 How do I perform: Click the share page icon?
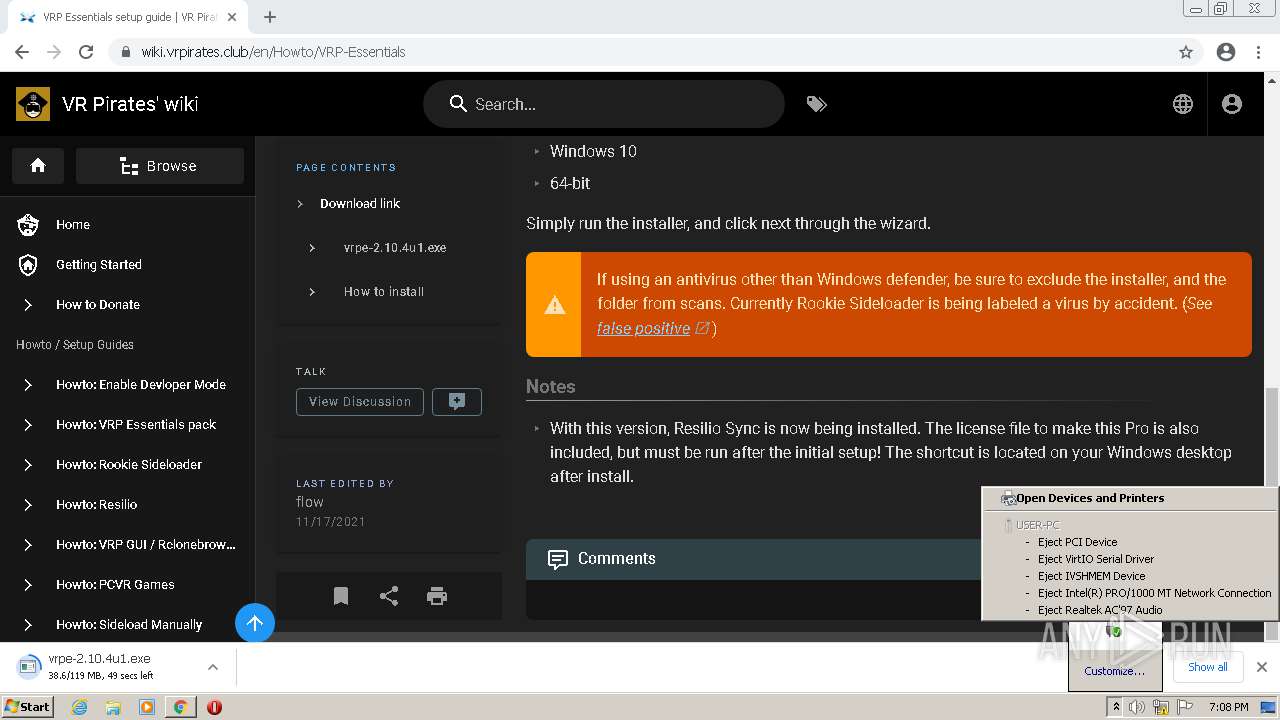(x=389, y=596)
